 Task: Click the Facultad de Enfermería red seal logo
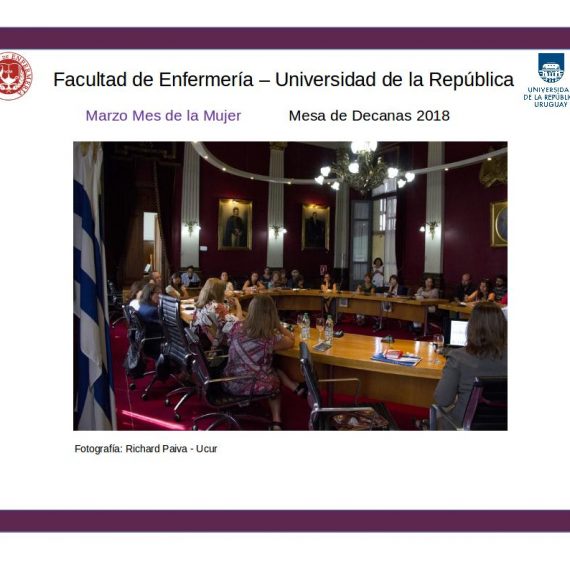[15, 76]
